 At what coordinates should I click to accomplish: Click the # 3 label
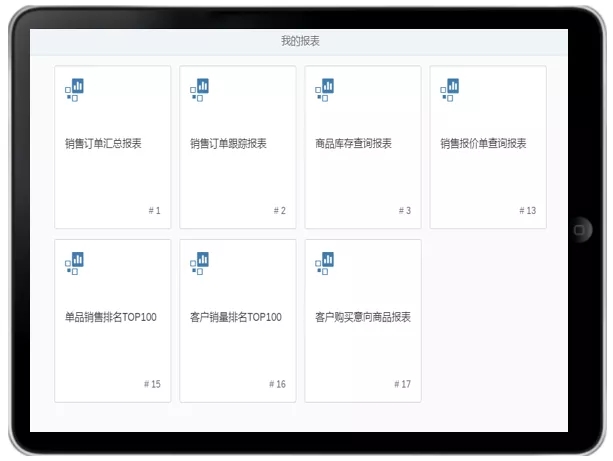pos(405,211)
